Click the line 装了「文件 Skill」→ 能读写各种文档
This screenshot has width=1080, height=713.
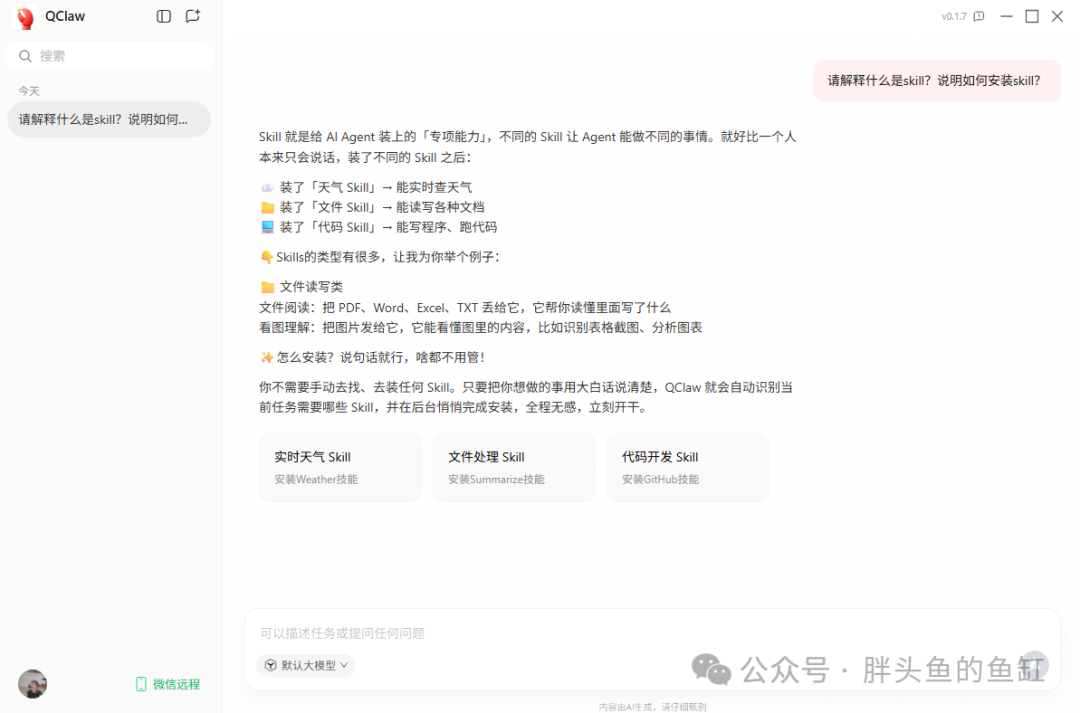point(373,207)
